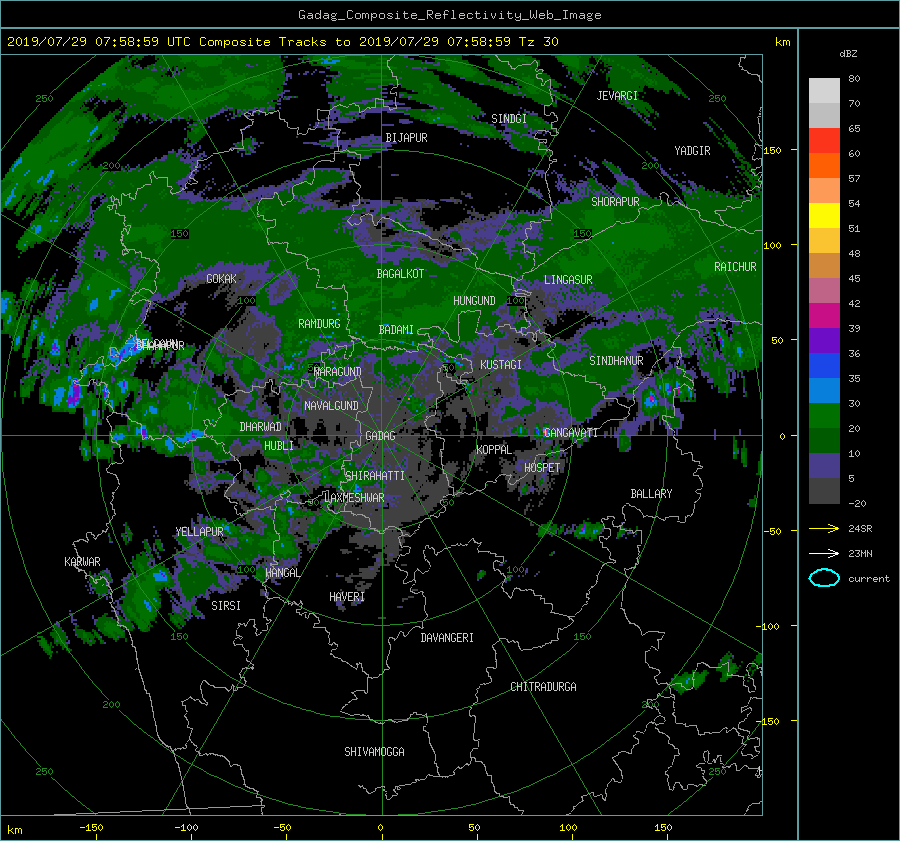The width and height of the screenshot is (900, 841).
Task: Click the SINDGI city label
Action: pos(509,119)
